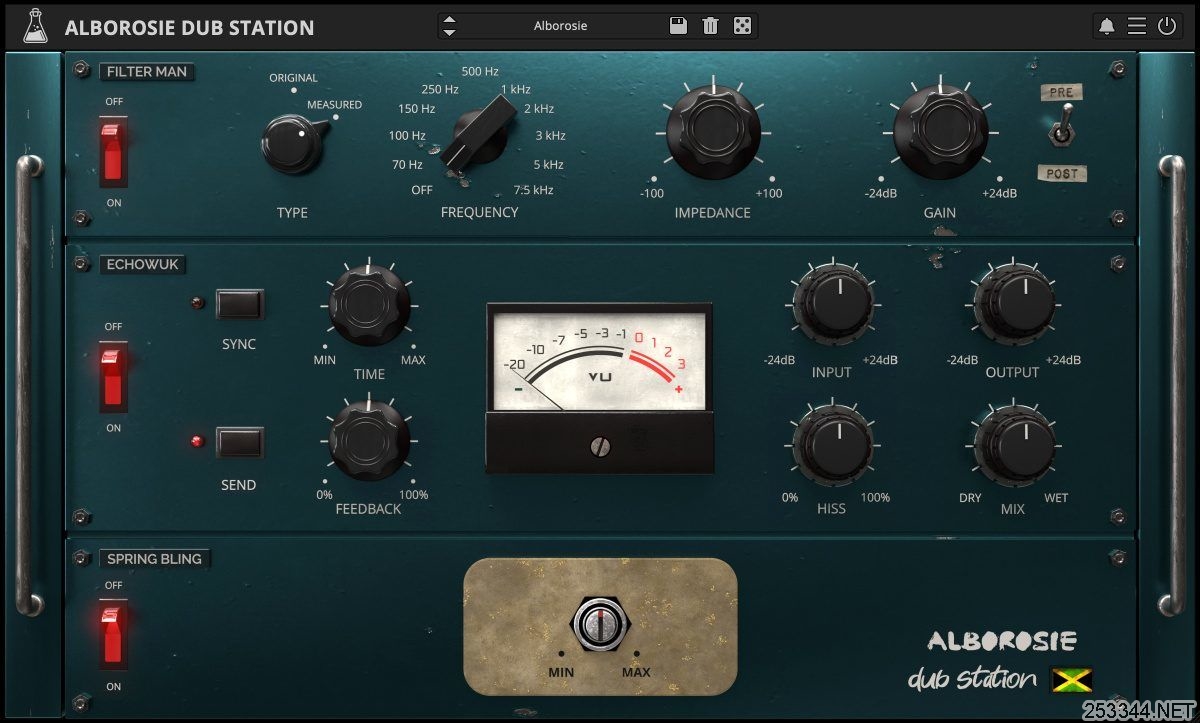1200x723 pixels.
Task: Click the IMPEDANCE knob
Action: pos(712,131)
